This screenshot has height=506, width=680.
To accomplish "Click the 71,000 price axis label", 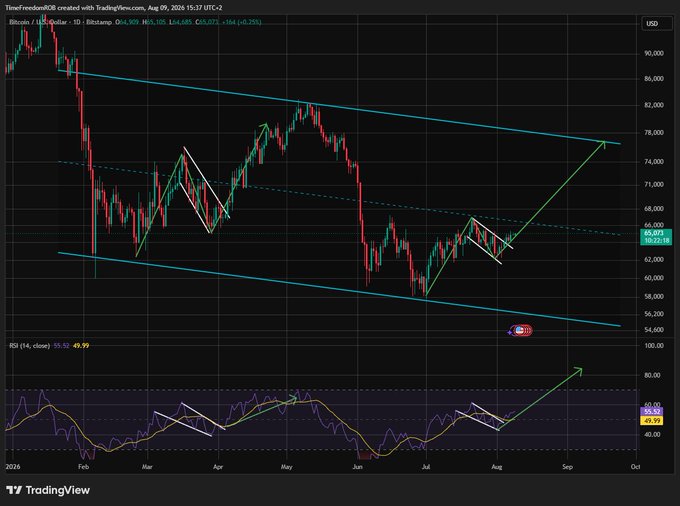I will [654, 185].
